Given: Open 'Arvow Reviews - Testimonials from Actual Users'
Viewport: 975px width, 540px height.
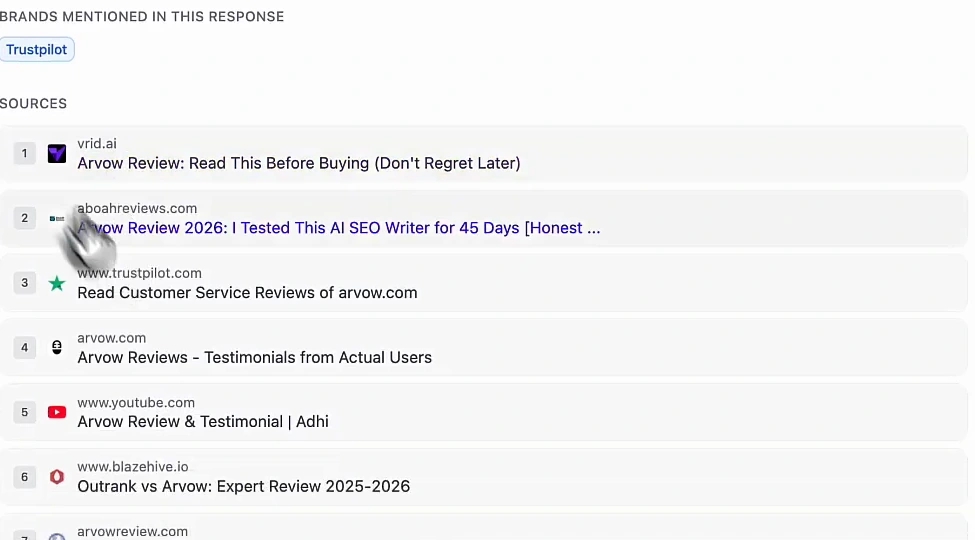Looking at the screenshot, I should tap(254, 358).
